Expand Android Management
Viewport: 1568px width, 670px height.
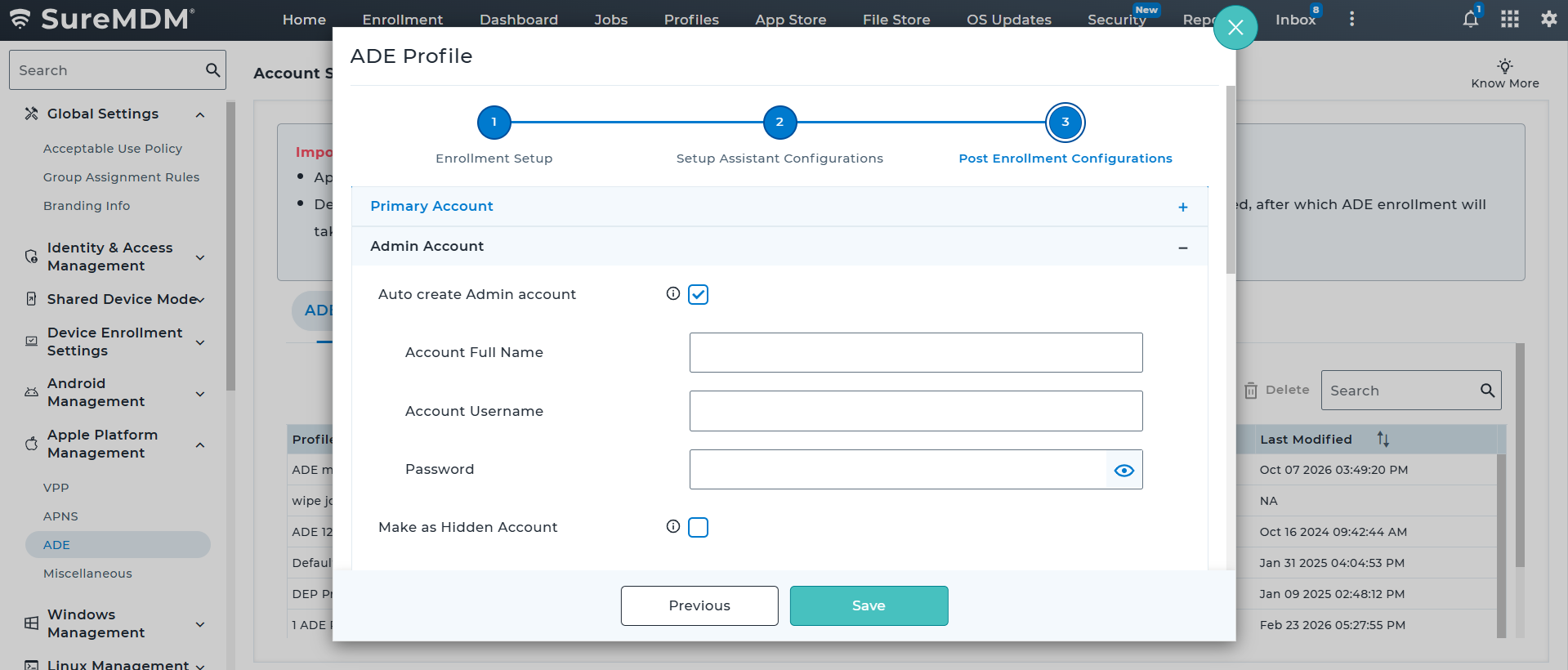coord(200,393)
